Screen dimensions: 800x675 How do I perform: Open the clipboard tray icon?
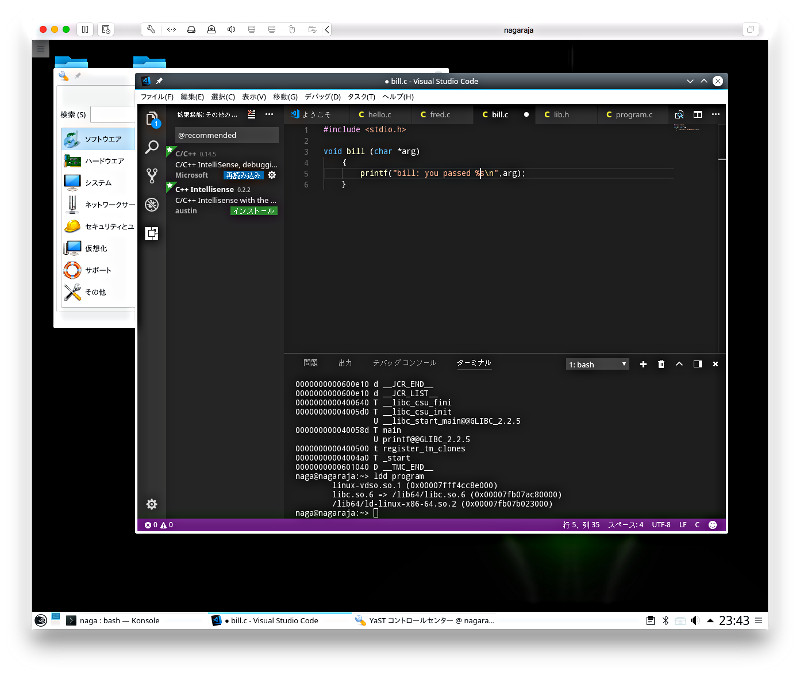[x=651, y=620]
